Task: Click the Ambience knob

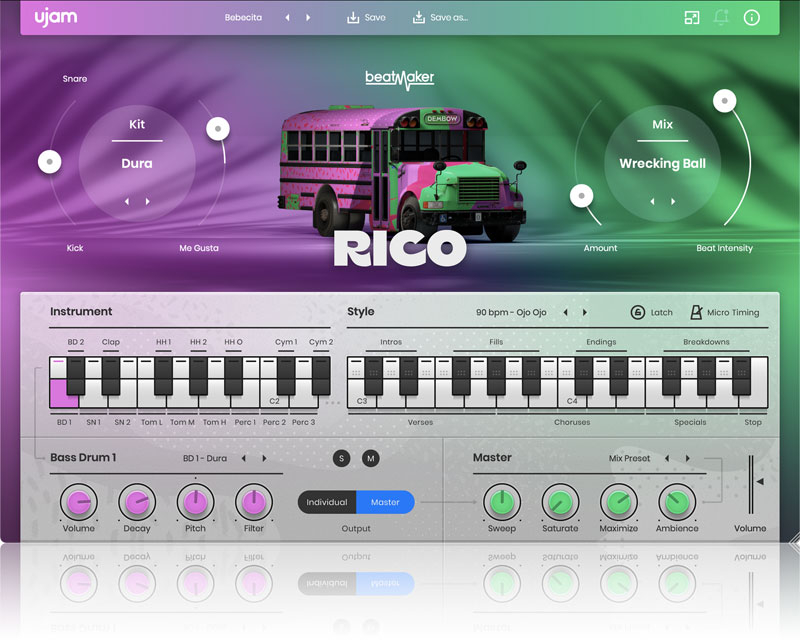Action: (677, 502)
